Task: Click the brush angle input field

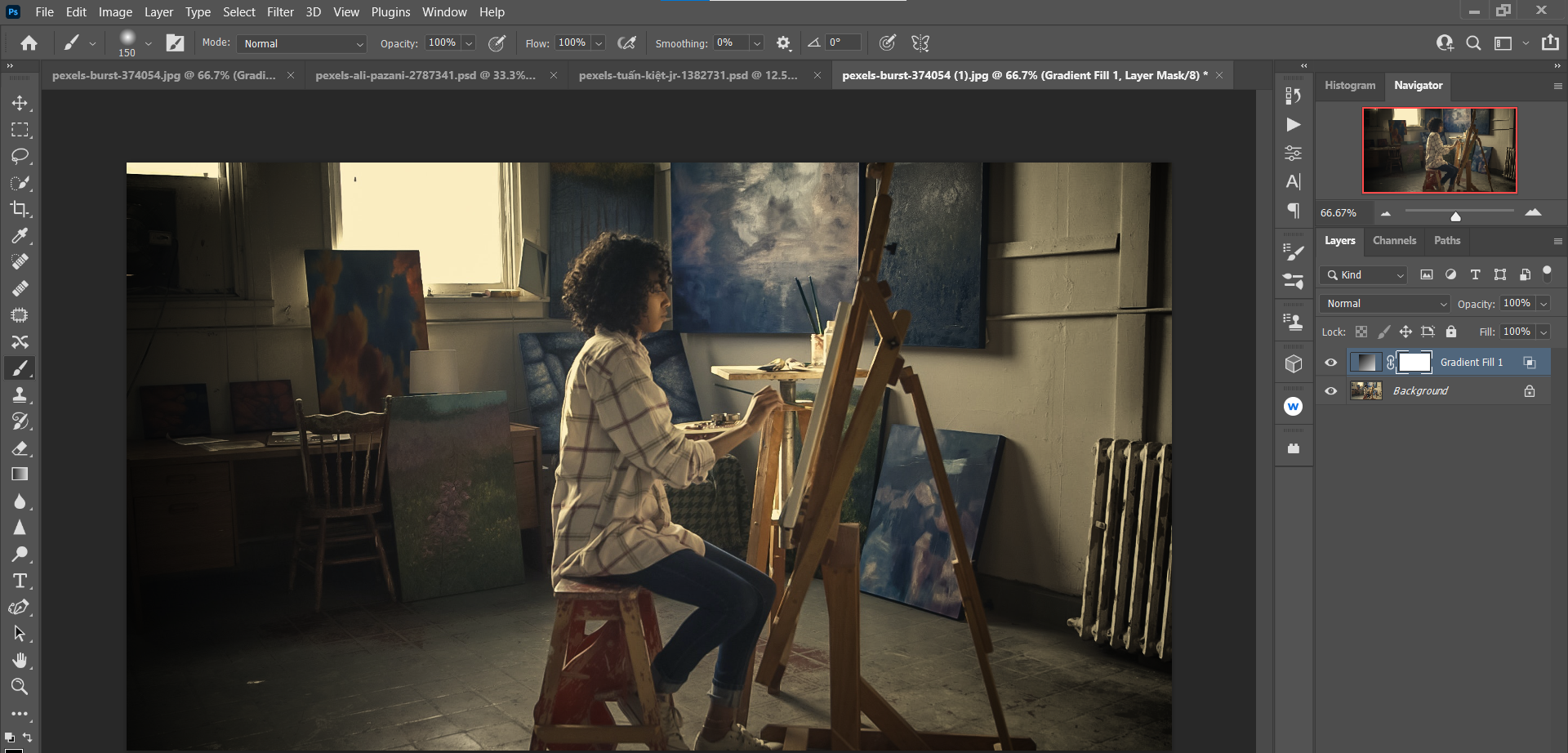Action: point(844,42)
